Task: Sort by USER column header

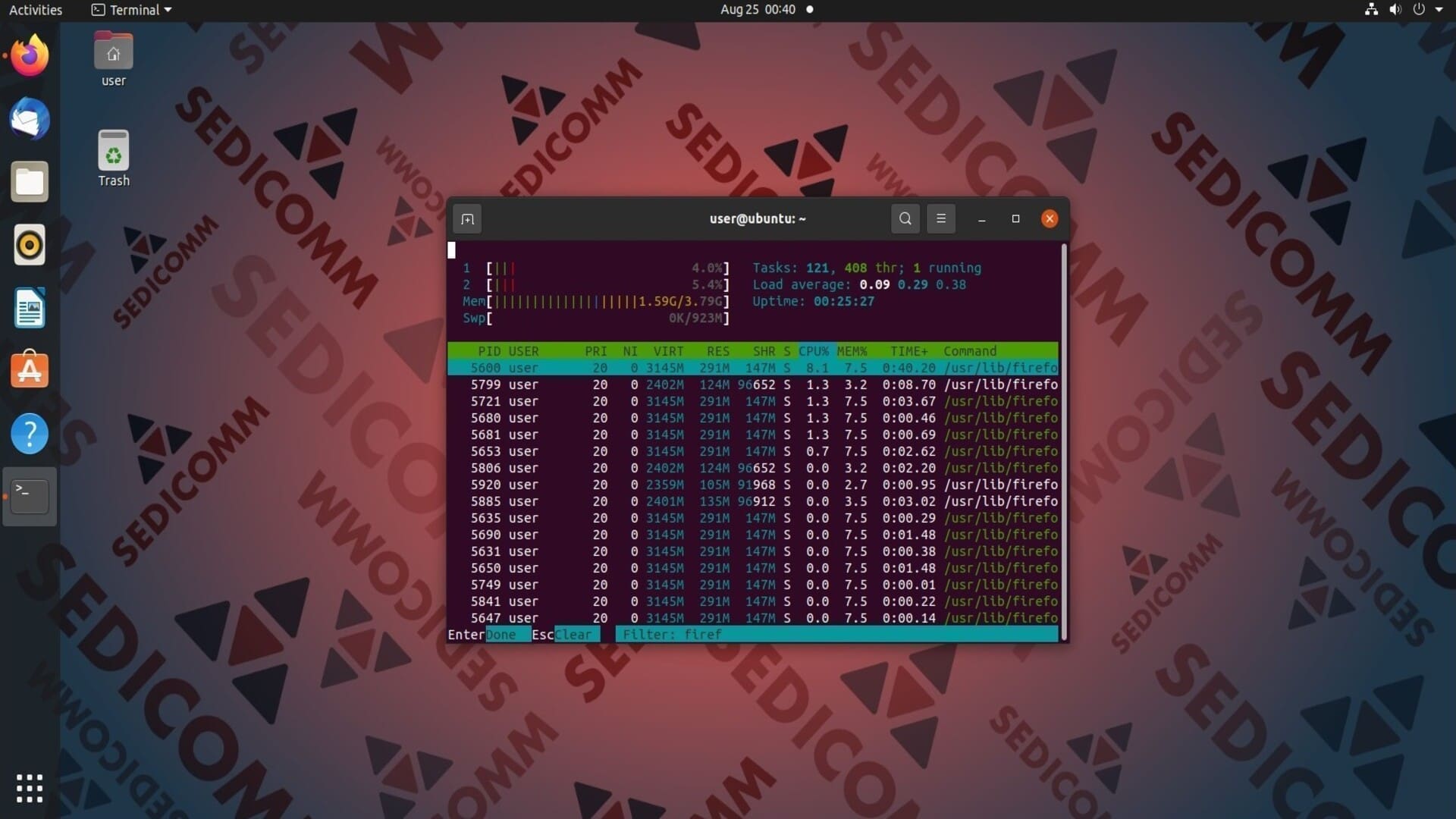Action: (523, 351)
